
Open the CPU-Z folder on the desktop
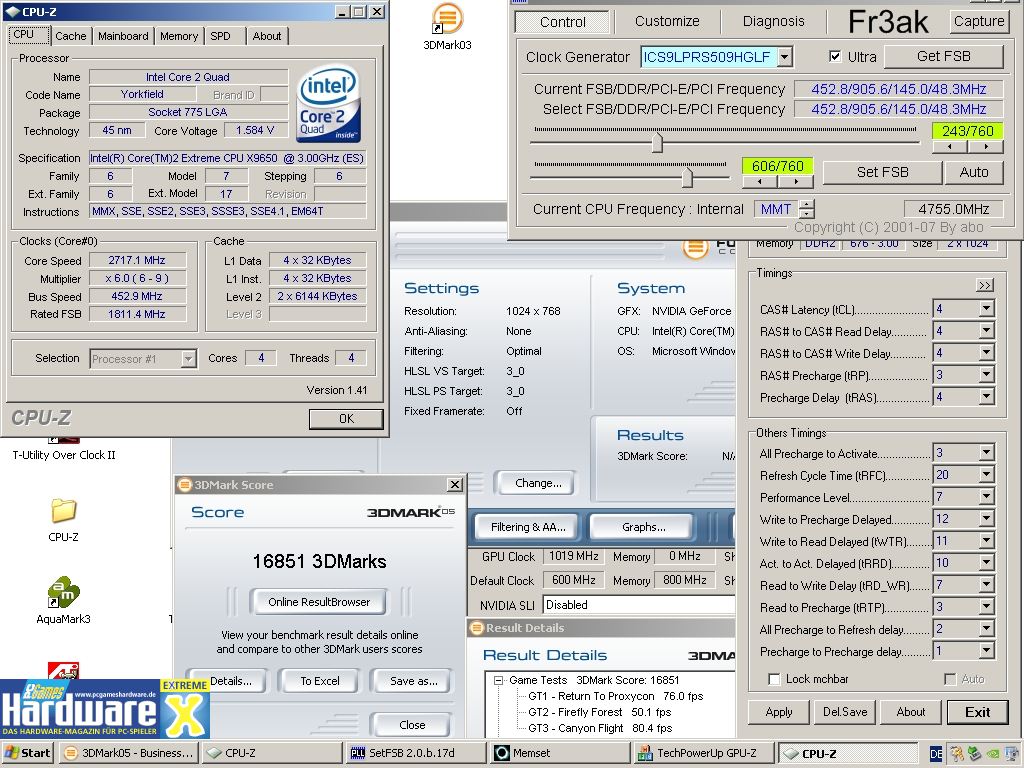[63, 511]
